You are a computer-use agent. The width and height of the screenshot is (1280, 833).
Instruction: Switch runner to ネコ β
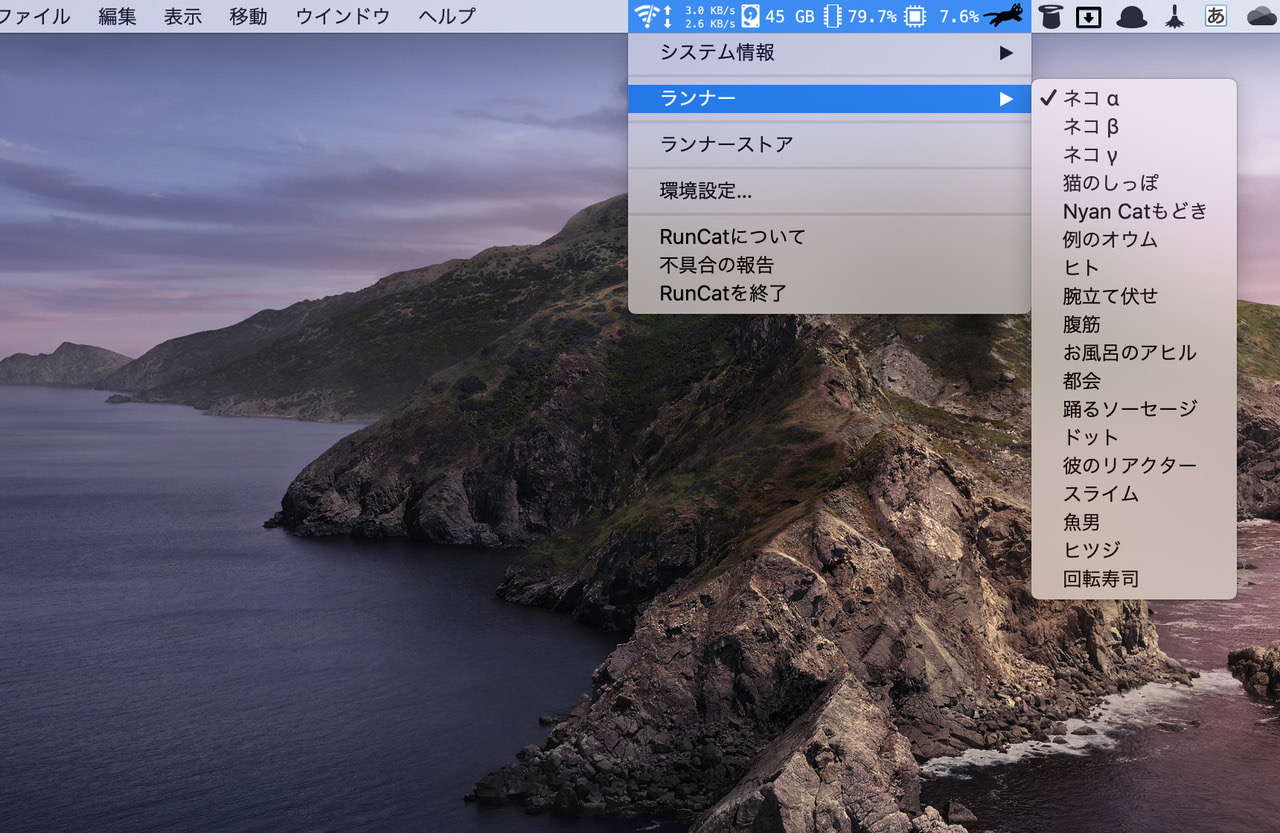[x=1091, y=126]
